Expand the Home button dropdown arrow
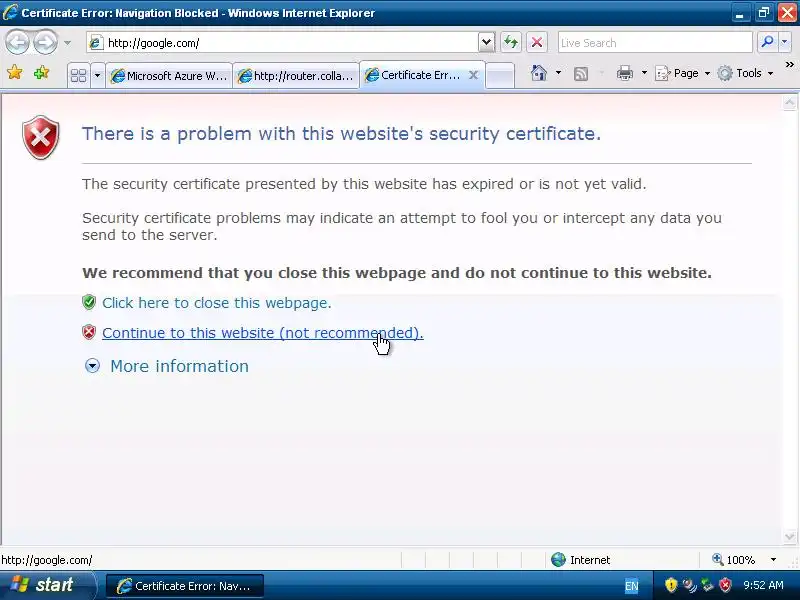Image resolution: width=800 pixels, height=600 pixels. coord(558,73)
